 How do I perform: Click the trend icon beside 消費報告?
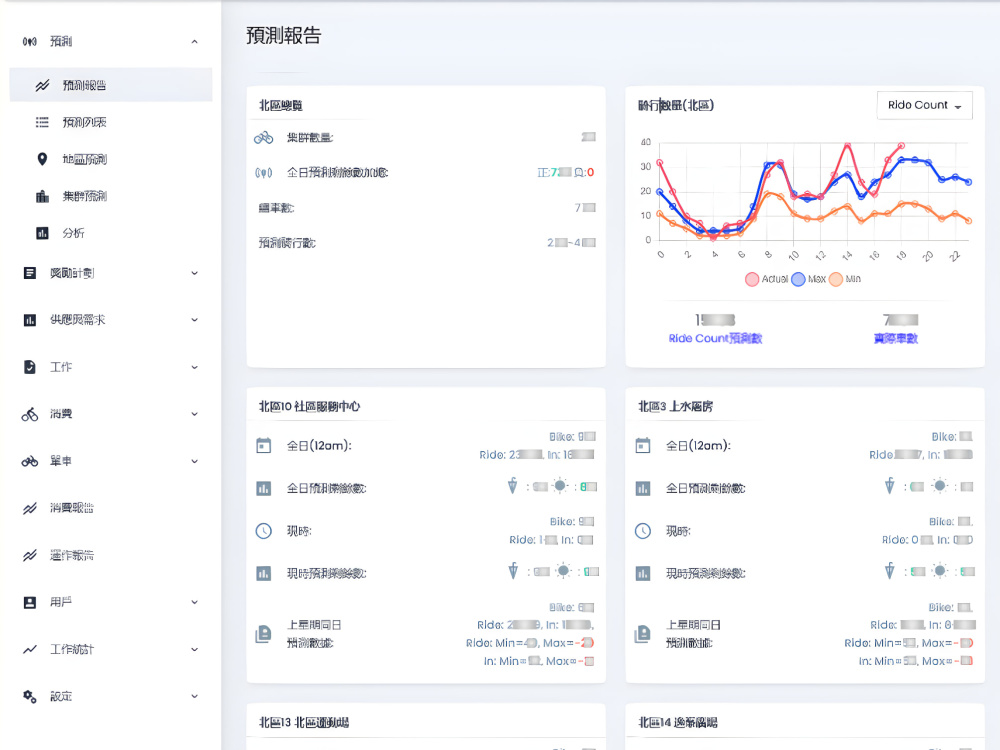tap(29, 508)
